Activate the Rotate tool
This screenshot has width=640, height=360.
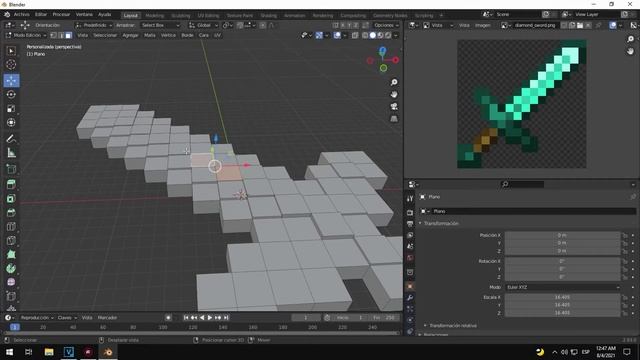[x=11, y=94]
